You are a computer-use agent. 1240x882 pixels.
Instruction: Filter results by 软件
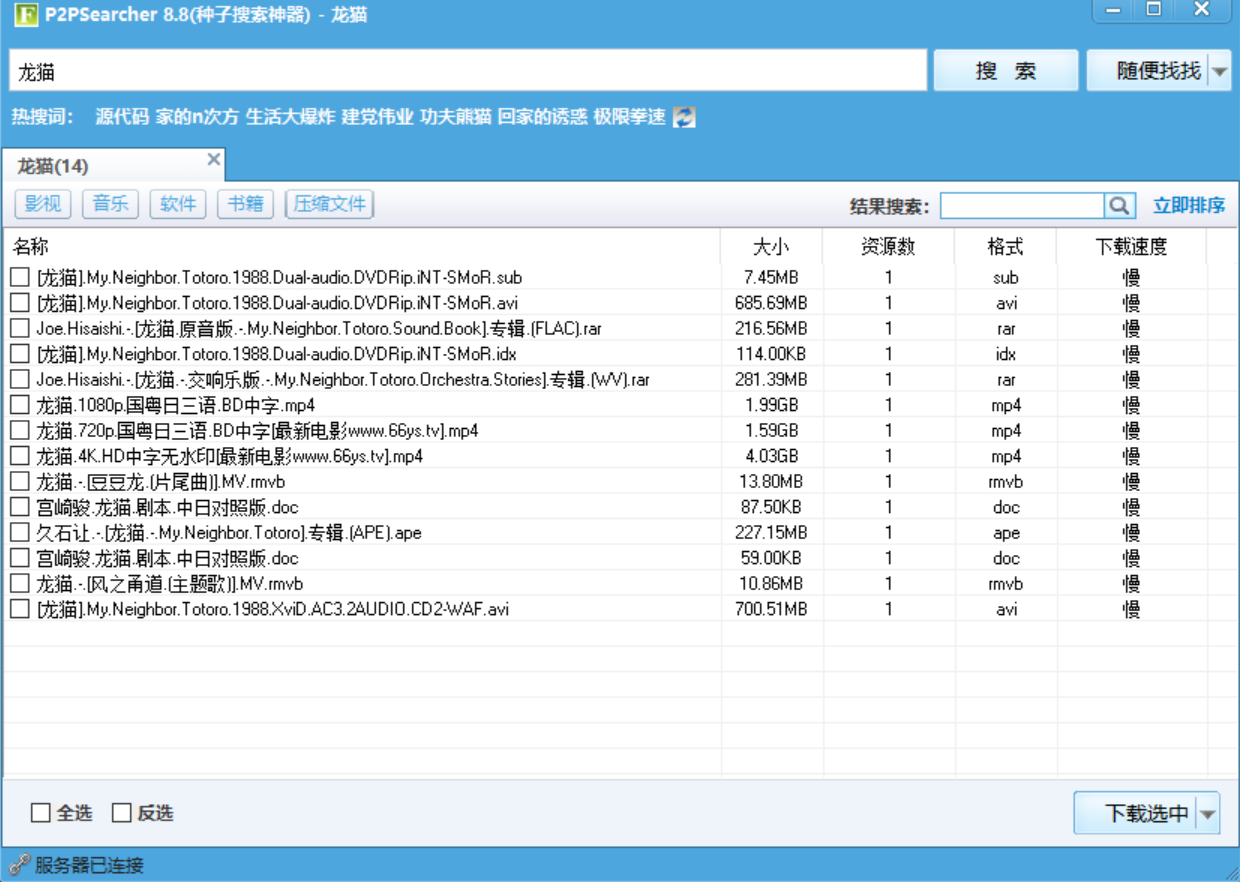[x=178, y=205]
